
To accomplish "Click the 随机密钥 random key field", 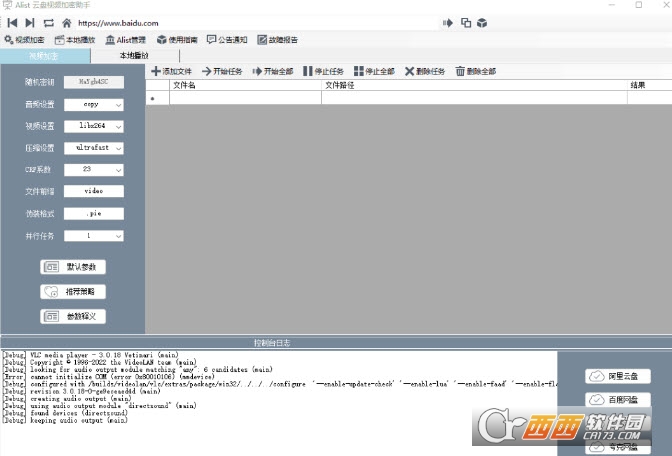I will tap(94, 82).
